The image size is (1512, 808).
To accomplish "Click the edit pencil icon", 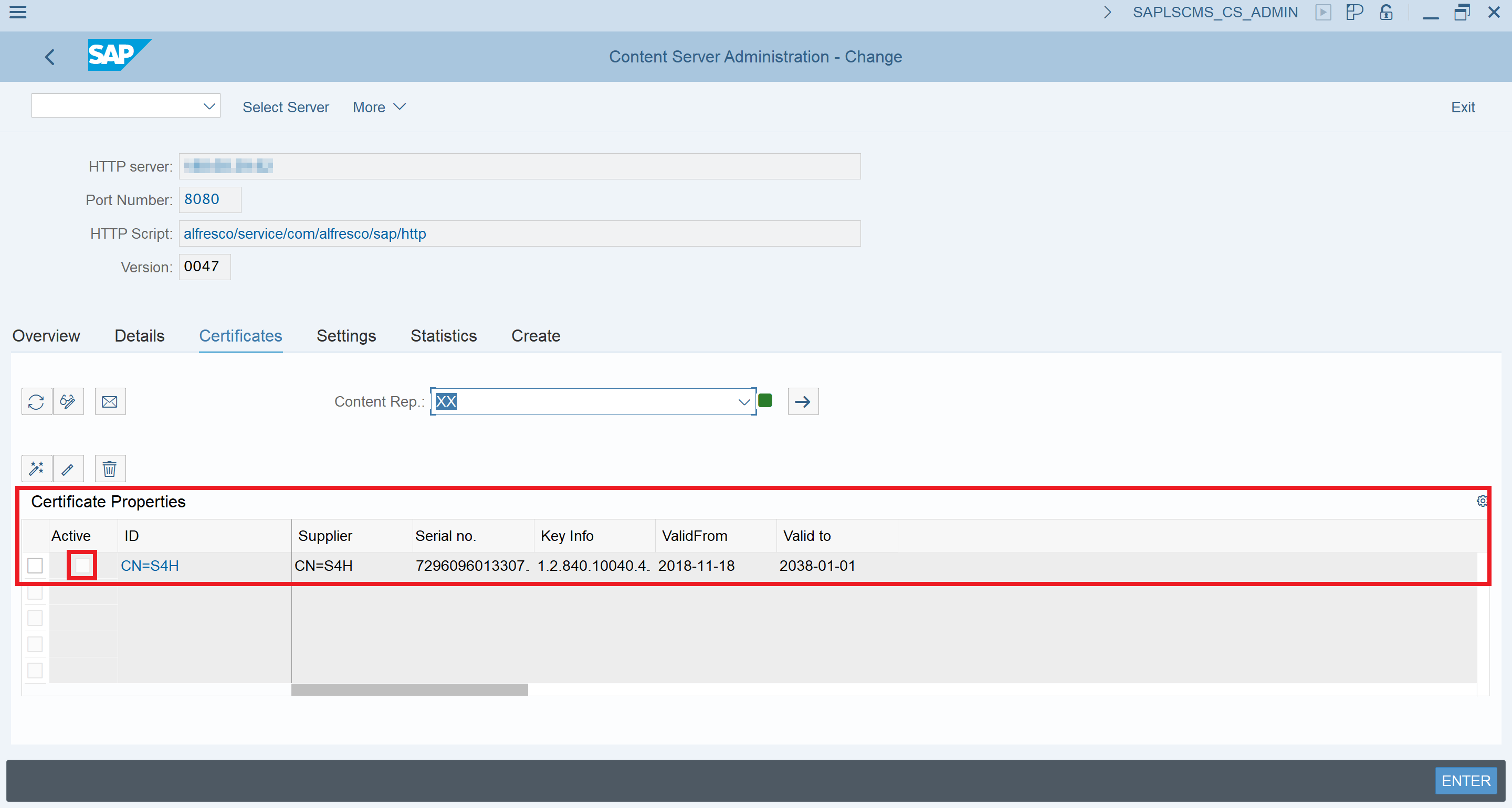I will coord(68,468).
